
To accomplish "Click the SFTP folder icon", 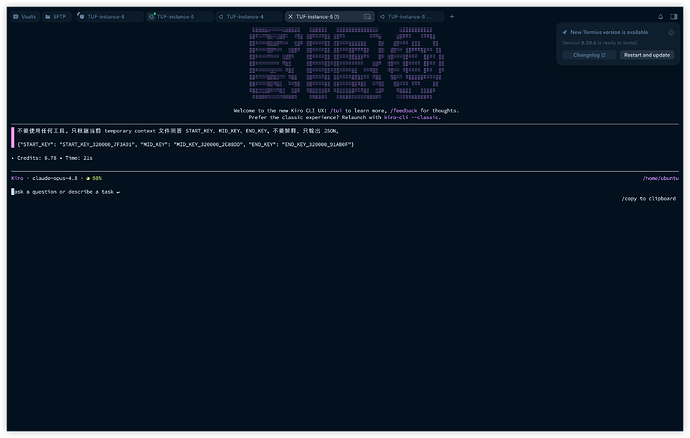I will pos(48,17).
